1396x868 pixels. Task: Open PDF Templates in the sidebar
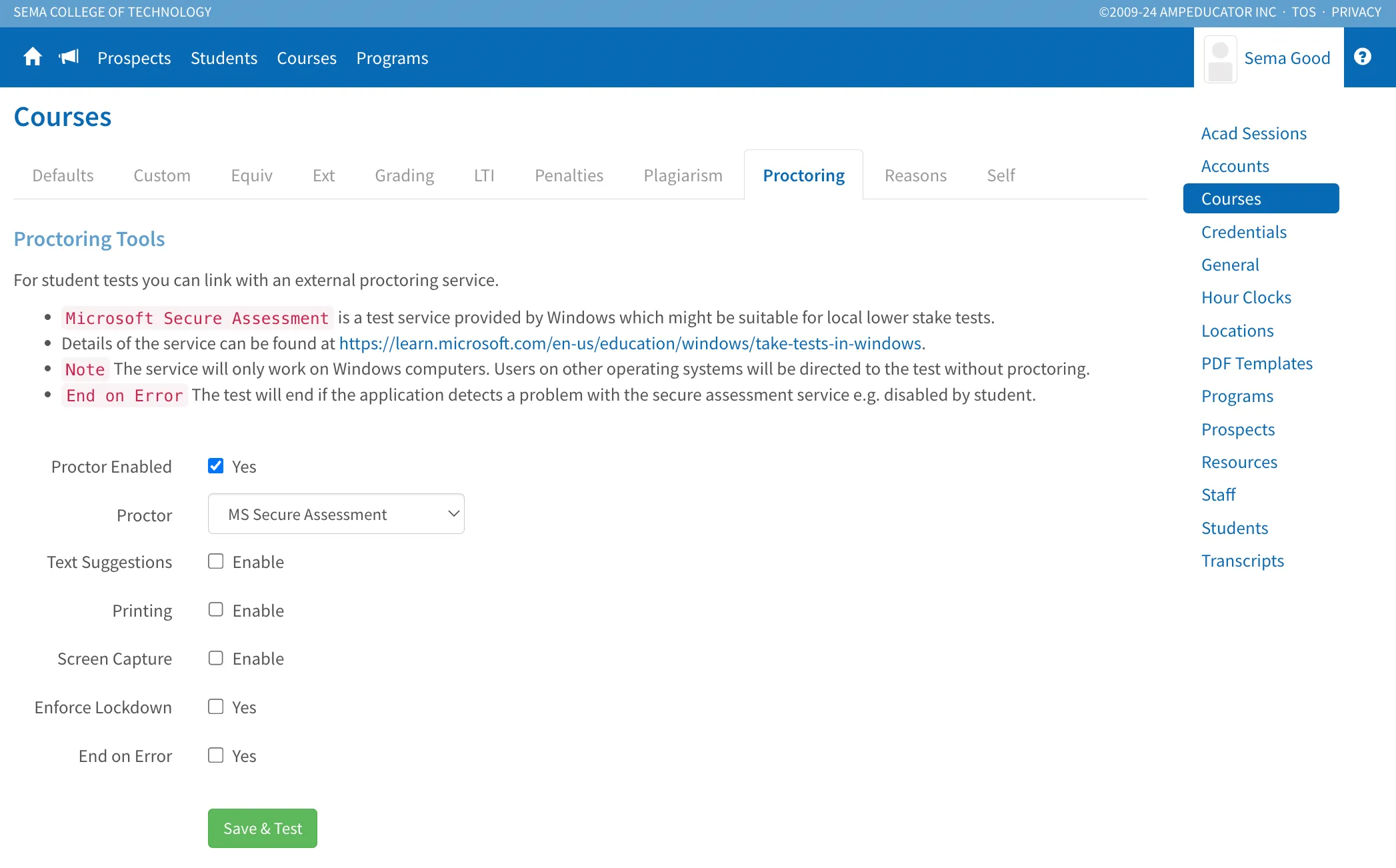(1257, 363)
